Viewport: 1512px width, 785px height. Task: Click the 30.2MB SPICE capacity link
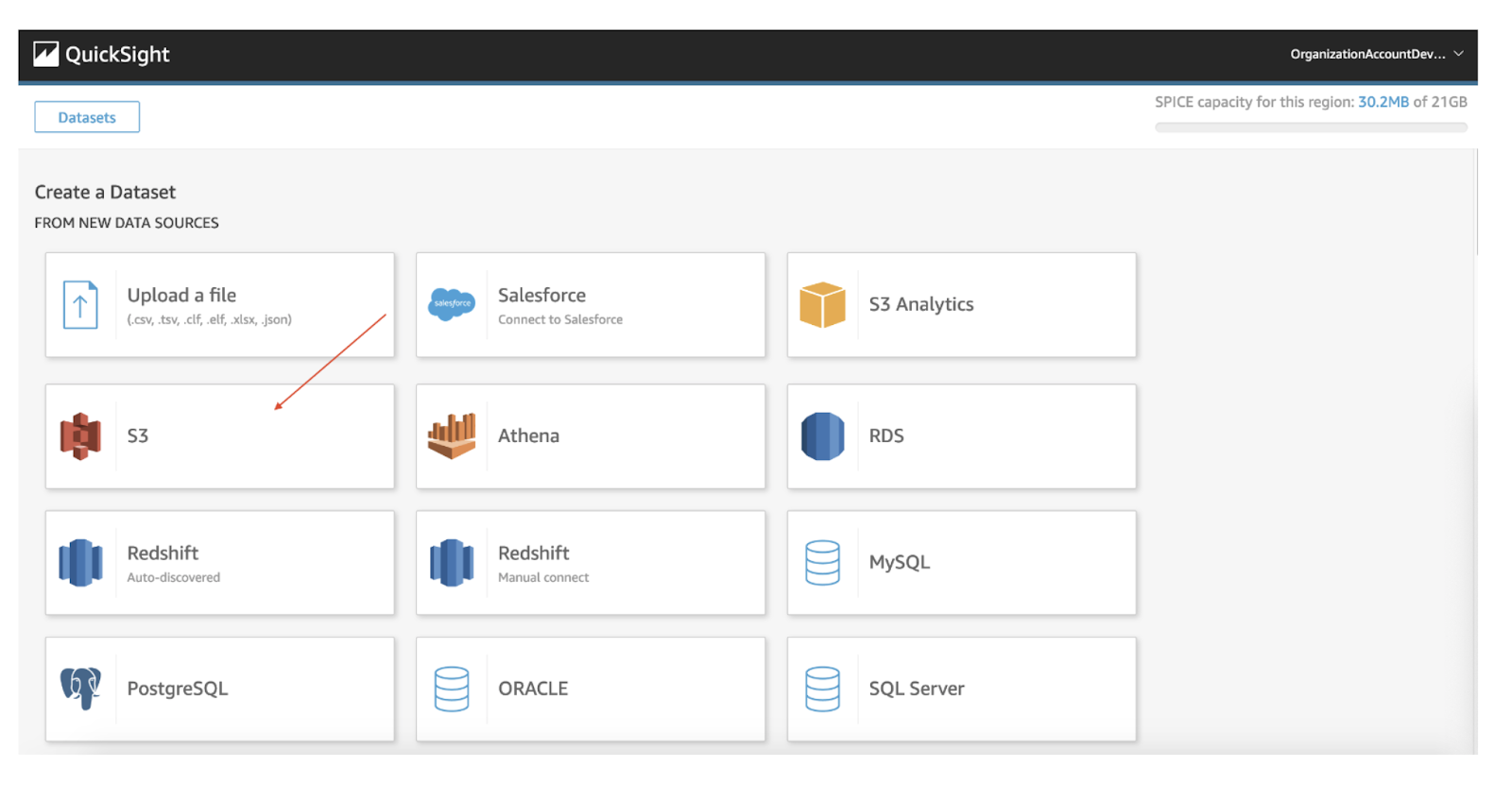pos(1383,102)
